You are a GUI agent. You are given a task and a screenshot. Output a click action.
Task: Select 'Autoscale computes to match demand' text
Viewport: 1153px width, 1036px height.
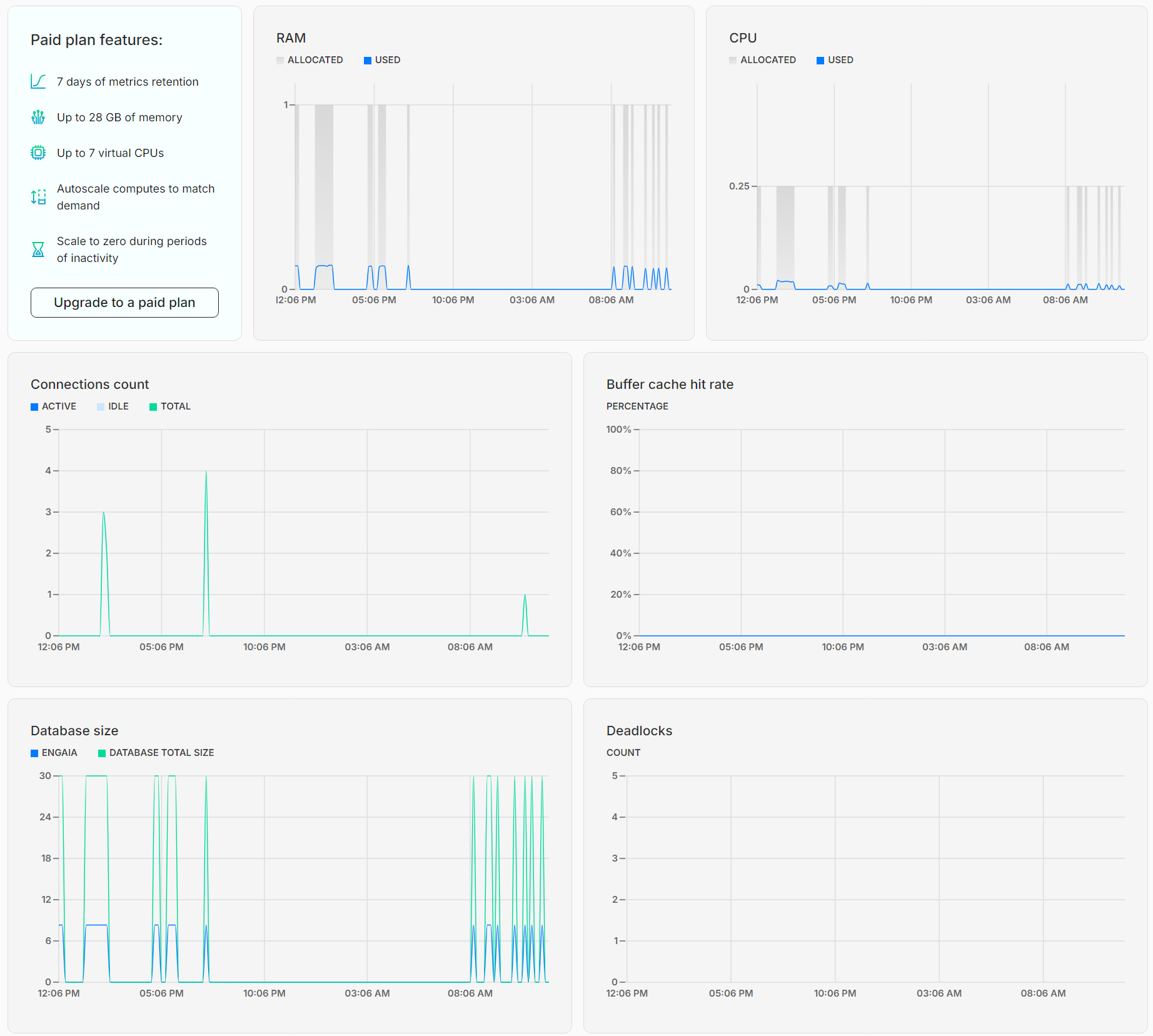pyautogui.click(x=136, y=197)
